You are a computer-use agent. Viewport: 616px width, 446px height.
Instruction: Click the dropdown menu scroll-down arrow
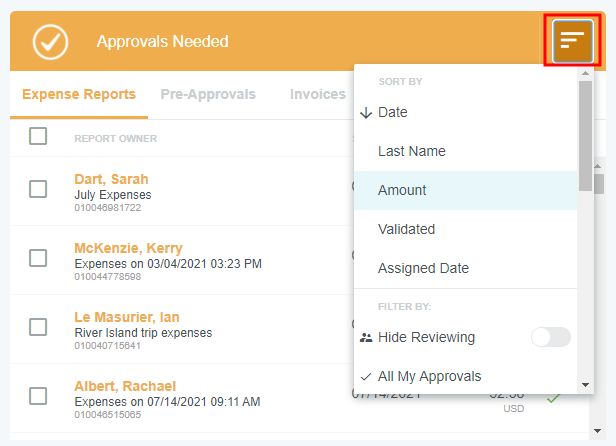pos(585,384)
